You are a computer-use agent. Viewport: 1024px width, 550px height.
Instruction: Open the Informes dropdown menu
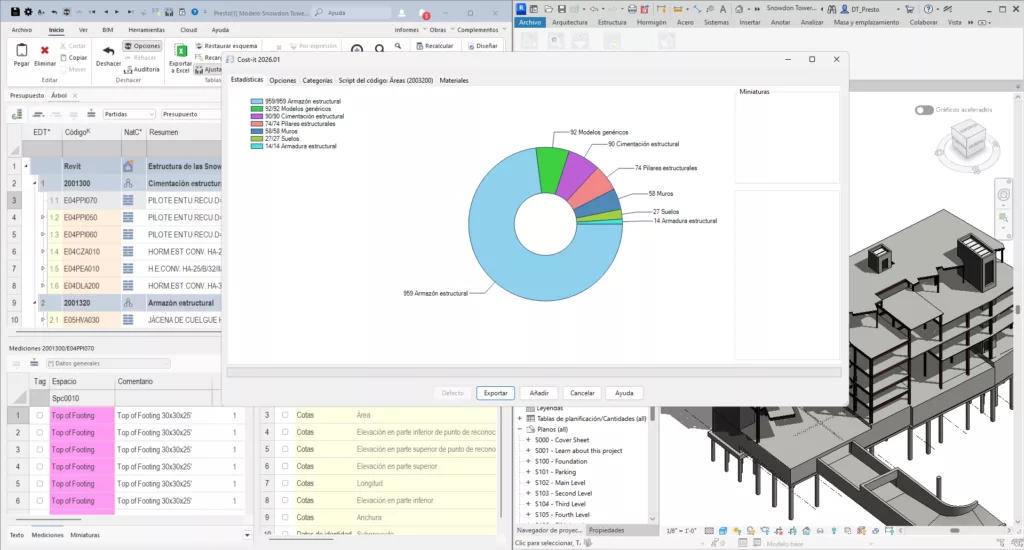pyautogui.click(x=410, y=30)
